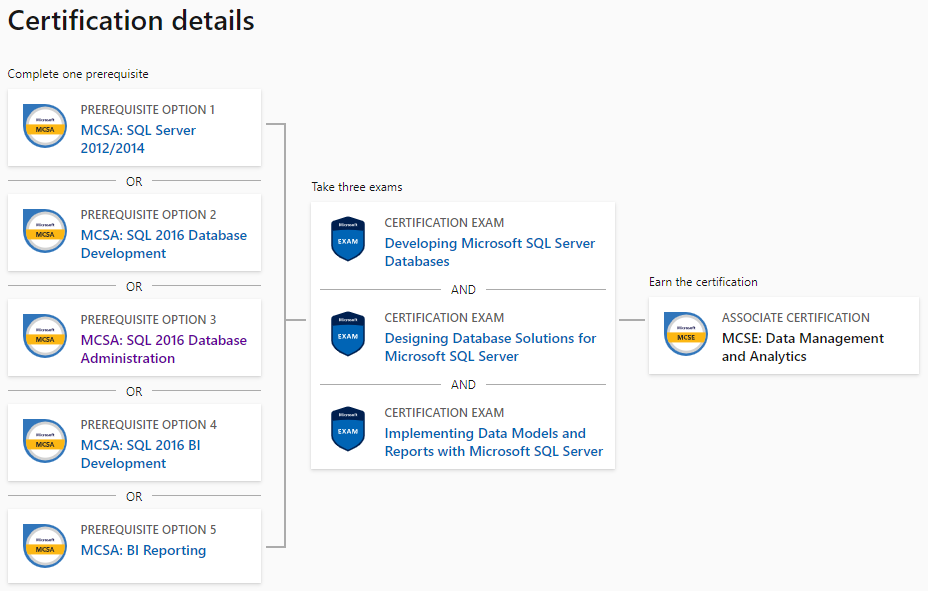
Task: Click the MCSA badge for Prerequisite Option 1
Action: point(45,126)
